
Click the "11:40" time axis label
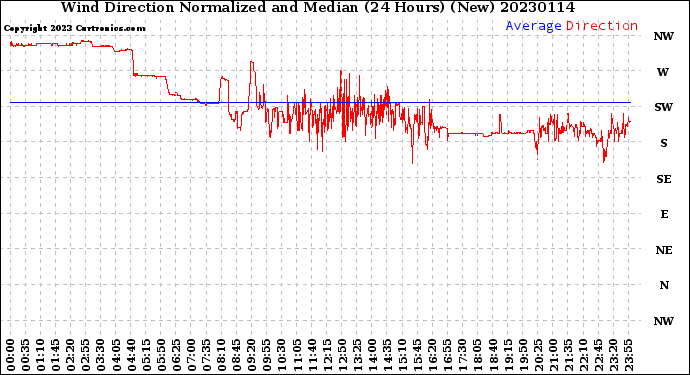click(312, 355)
